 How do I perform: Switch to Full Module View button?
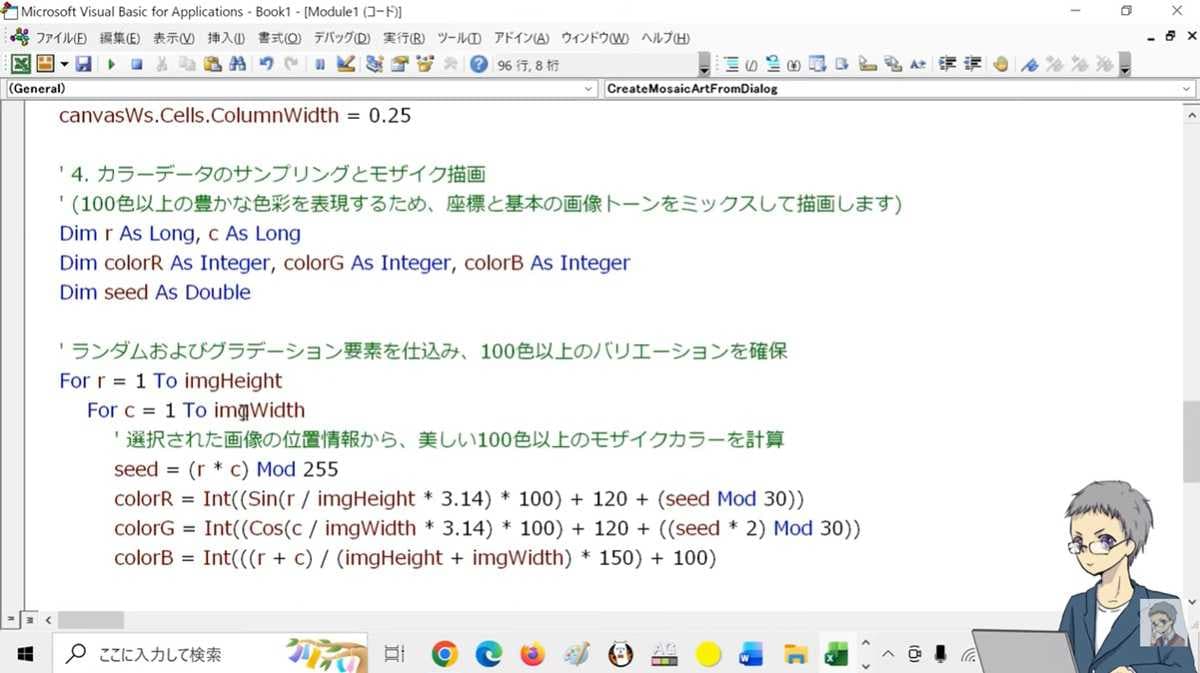(x=29, y=620)
